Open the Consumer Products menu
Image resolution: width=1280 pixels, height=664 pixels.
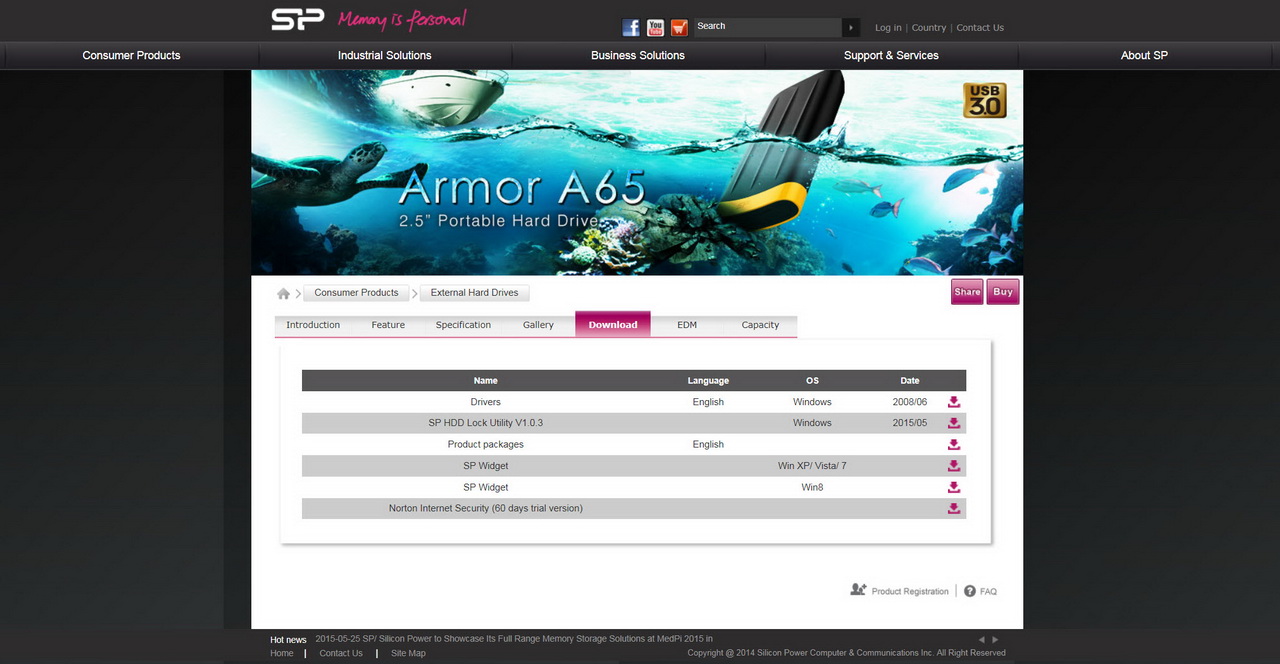(x=131, y=55)
